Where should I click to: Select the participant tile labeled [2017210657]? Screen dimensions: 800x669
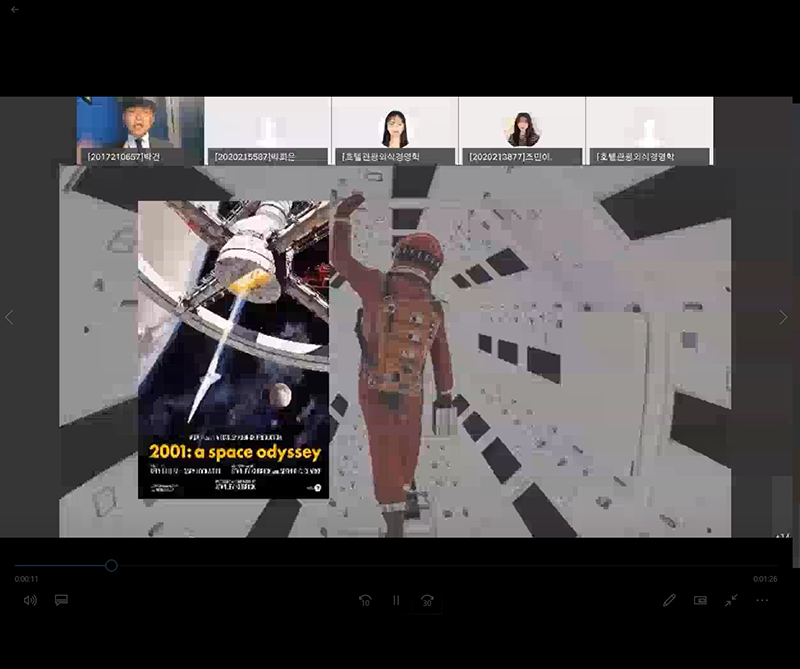(140, 131)
